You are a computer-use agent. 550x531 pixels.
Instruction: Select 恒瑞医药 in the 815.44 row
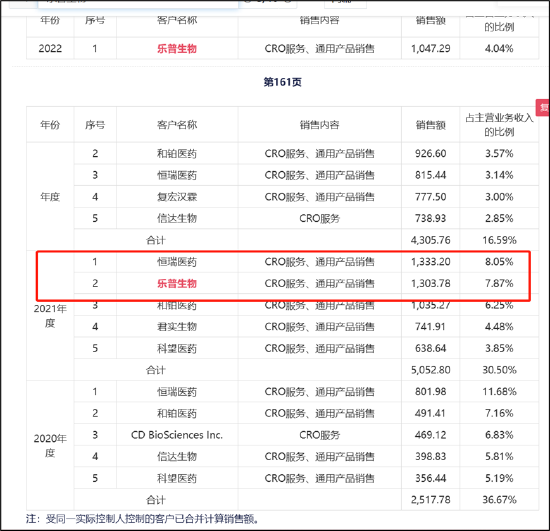click(177, 175)
